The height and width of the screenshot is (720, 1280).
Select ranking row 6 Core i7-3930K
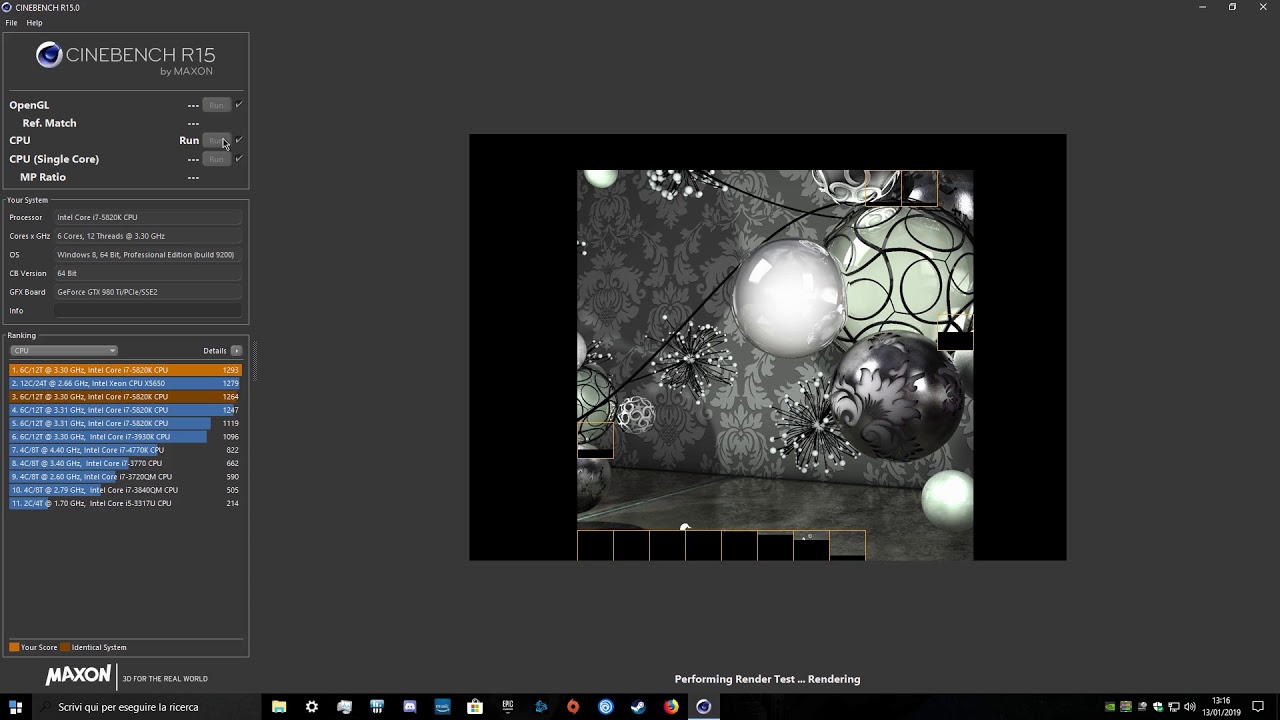point(125,437)
